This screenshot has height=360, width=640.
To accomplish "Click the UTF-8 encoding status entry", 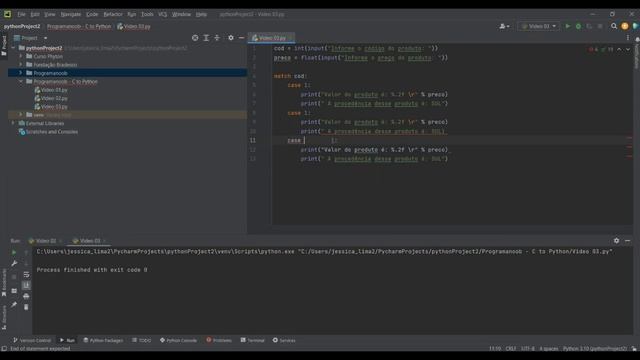I will [x=528, y=349].
